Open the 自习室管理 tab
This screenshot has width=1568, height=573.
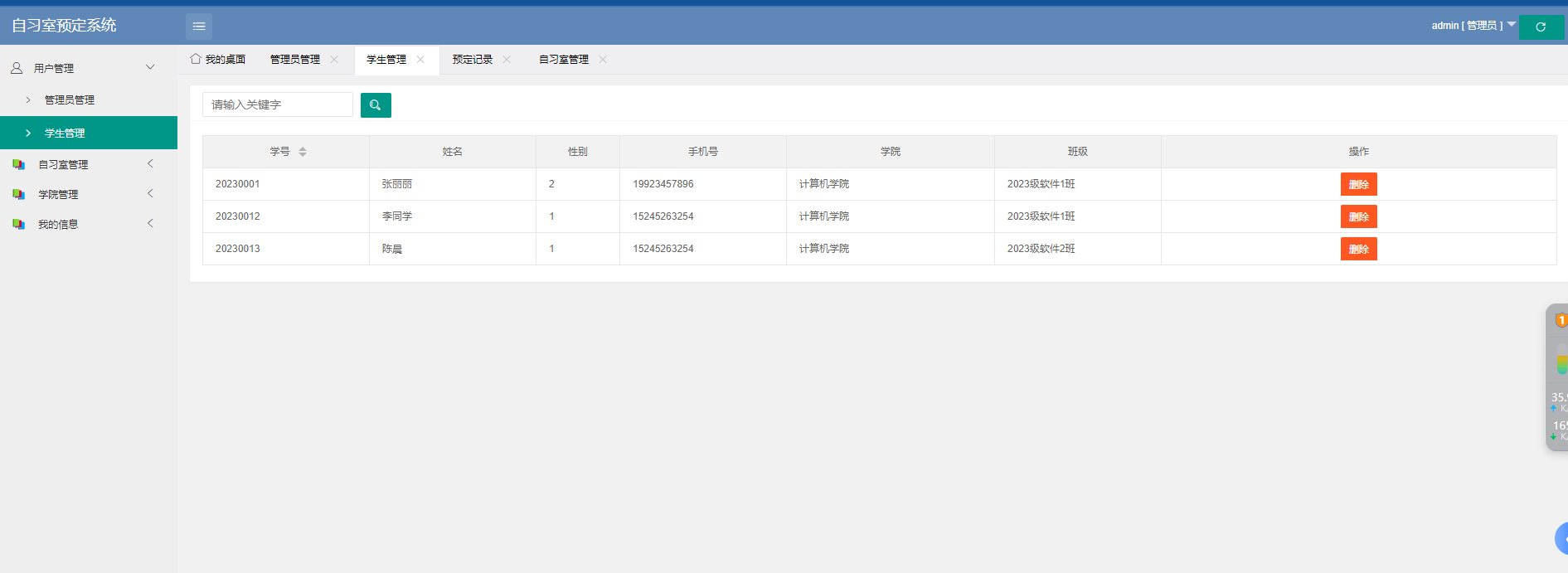coord(564,60)
